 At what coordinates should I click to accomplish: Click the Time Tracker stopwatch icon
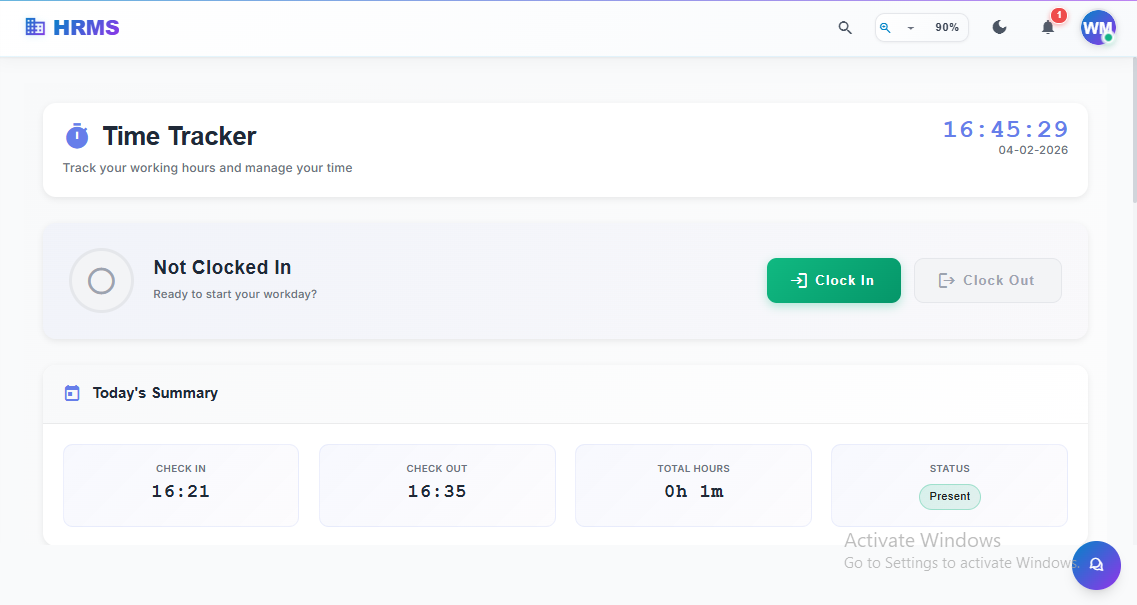[x=77, y=136]
